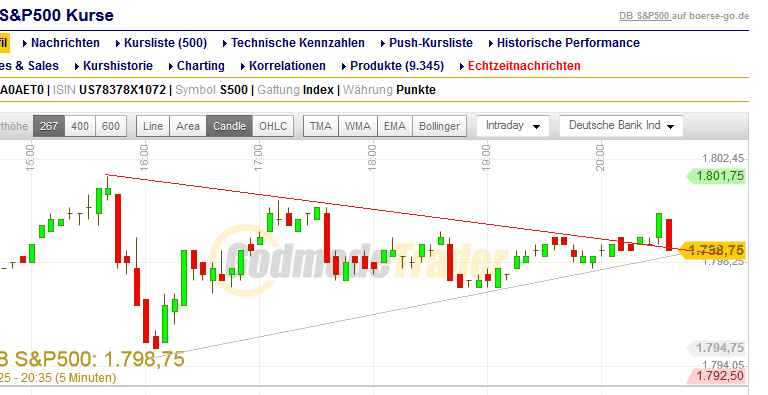This screenshot has width=768, height=395.
Task: Open Historische Performance tab
Action: coord(568,43)
